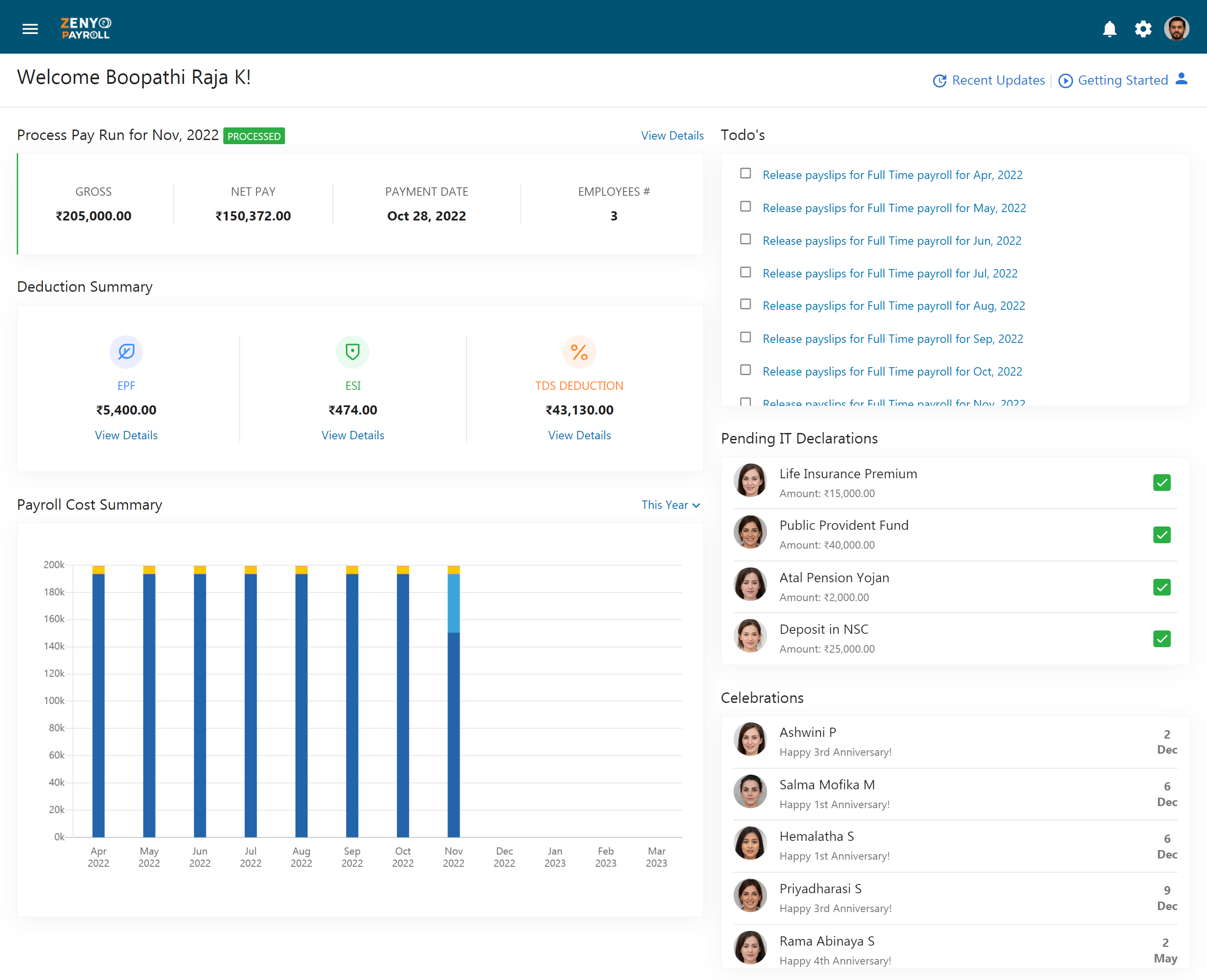Viewport: 1207px width, 980px height.
Task: View Details under ESI amount
Action: [x=353, y=435]
